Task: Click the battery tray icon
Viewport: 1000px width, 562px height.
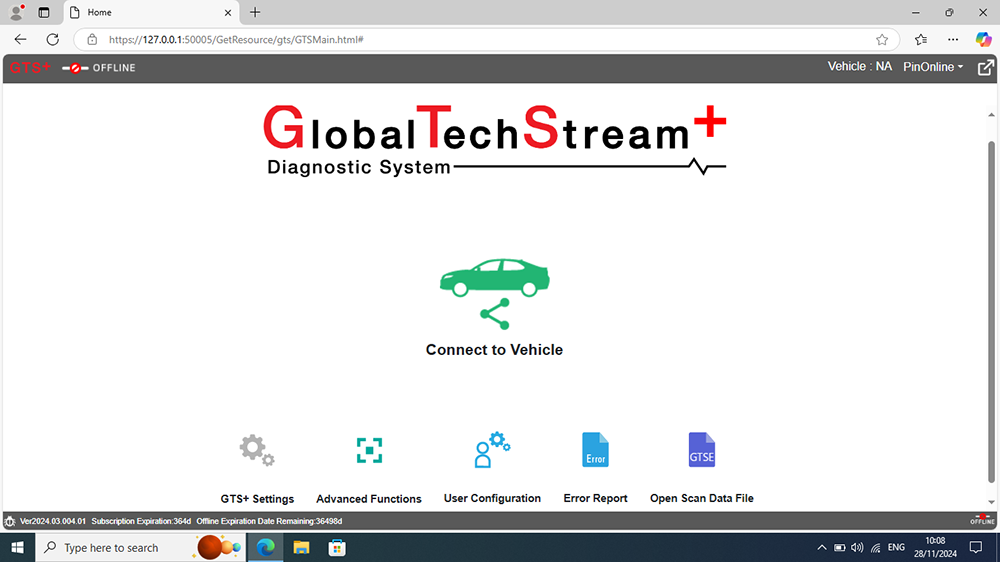Action: pos(840,547)
